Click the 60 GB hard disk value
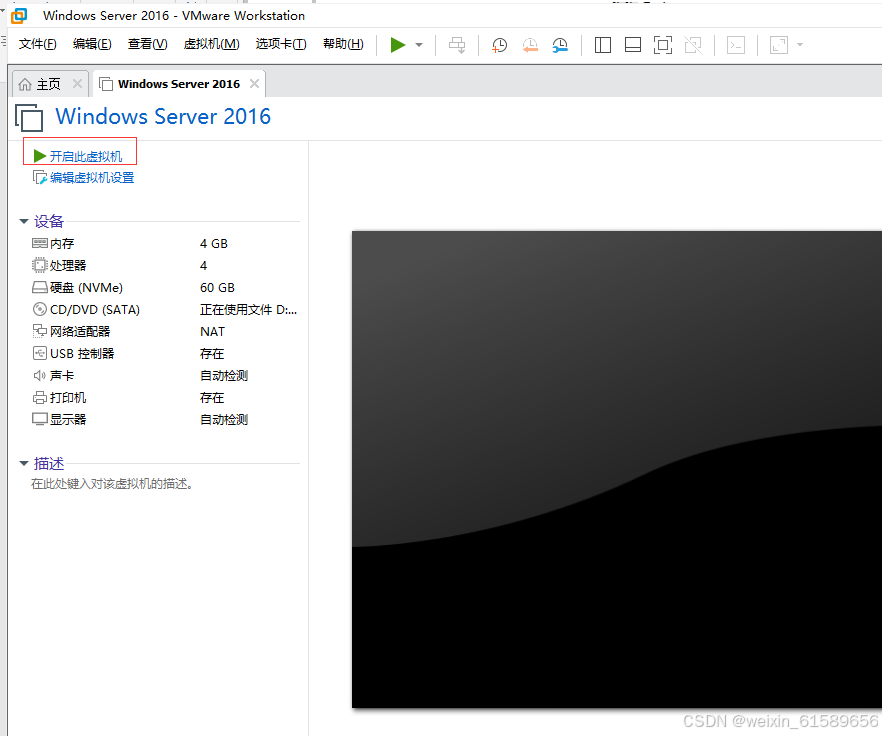 tap(217, 288)
